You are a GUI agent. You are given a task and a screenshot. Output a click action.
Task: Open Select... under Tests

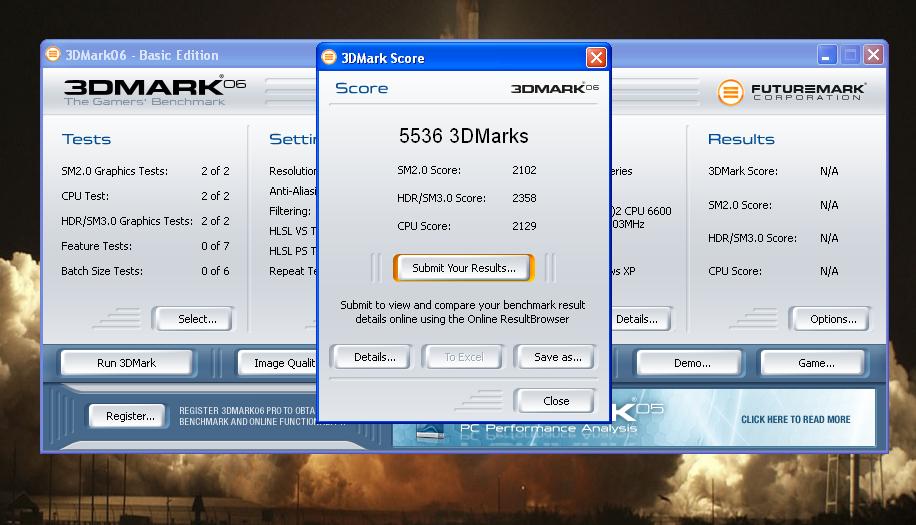tap(193, 319)
